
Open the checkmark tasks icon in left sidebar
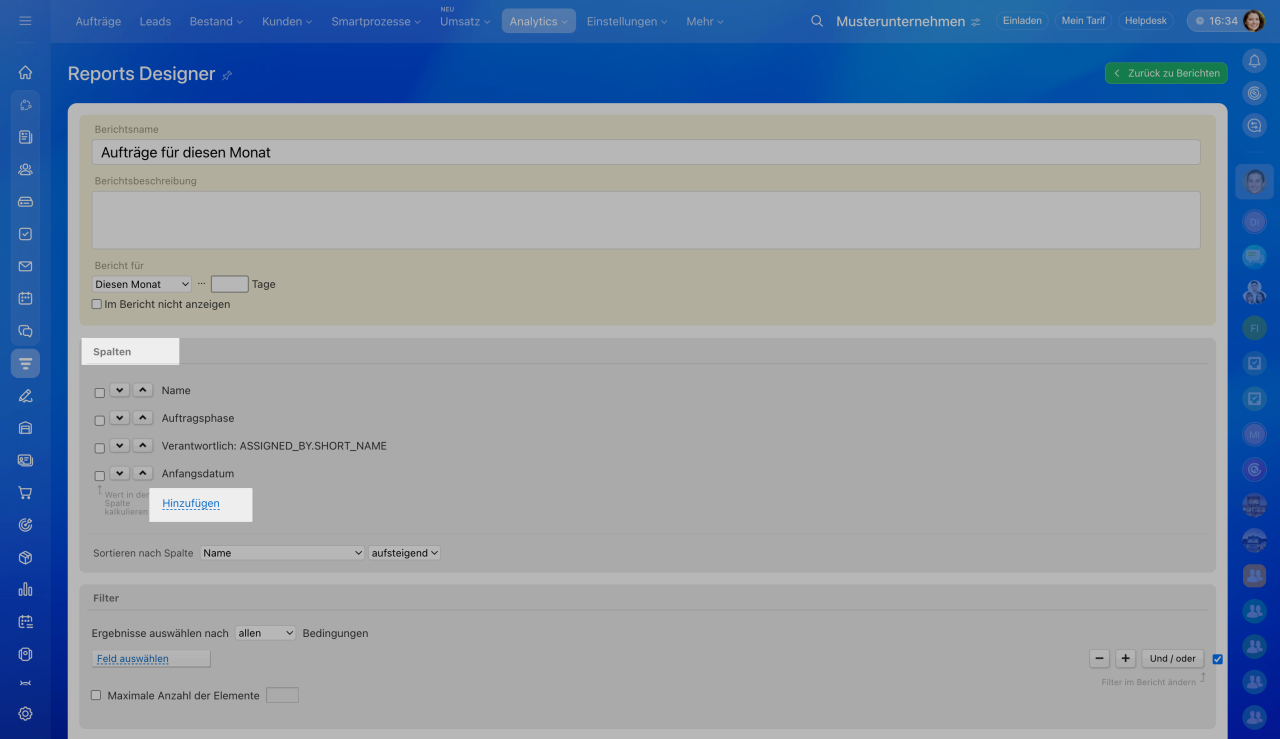click(x=25, y=234)
